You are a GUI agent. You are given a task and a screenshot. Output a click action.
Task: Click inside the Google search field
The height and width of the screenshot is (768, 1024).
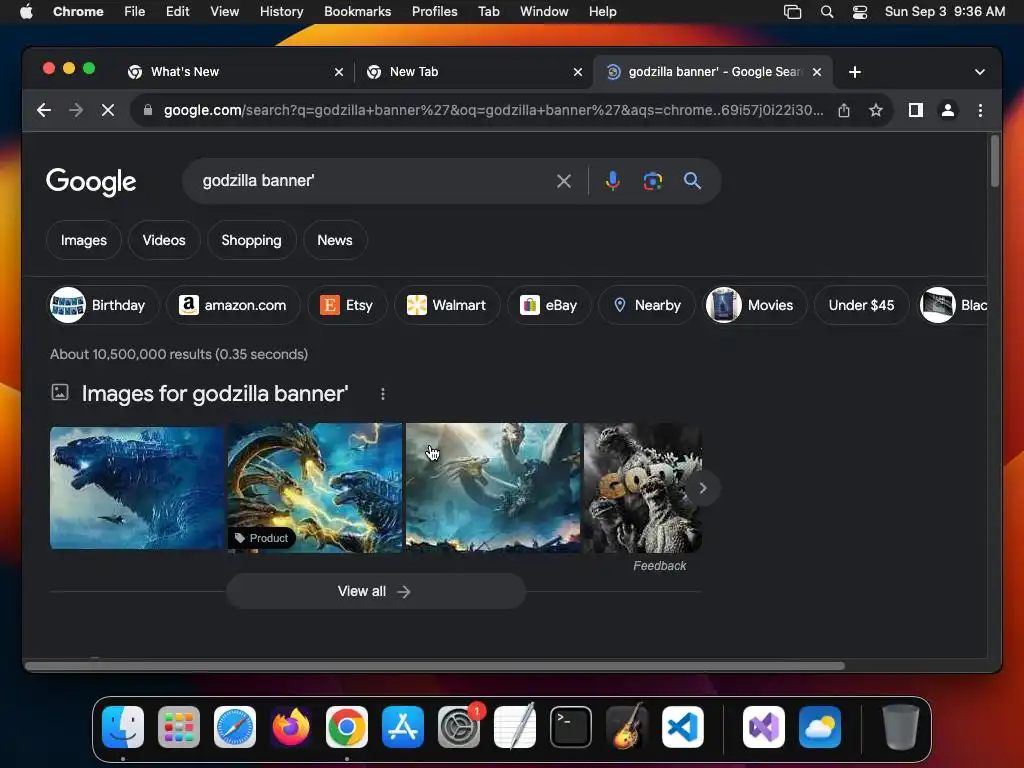point(372,181)
